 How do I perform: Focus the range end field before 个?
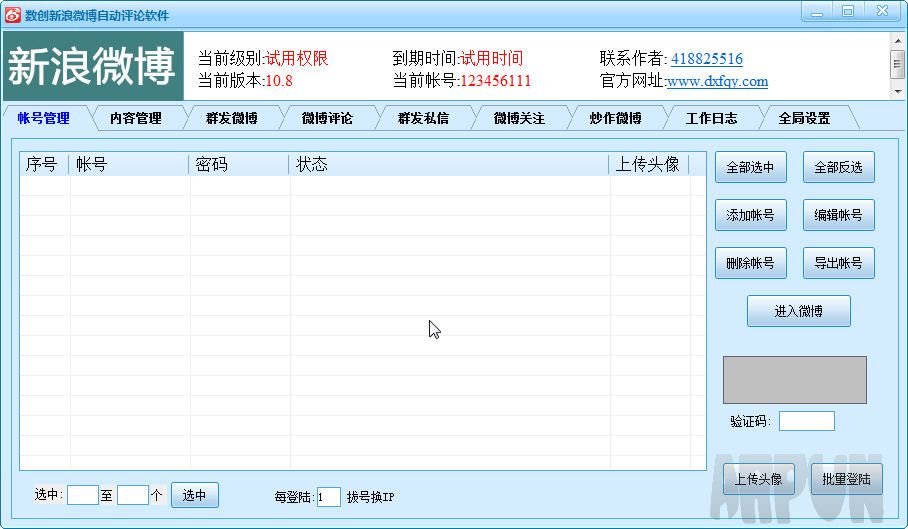click(133, 495)
